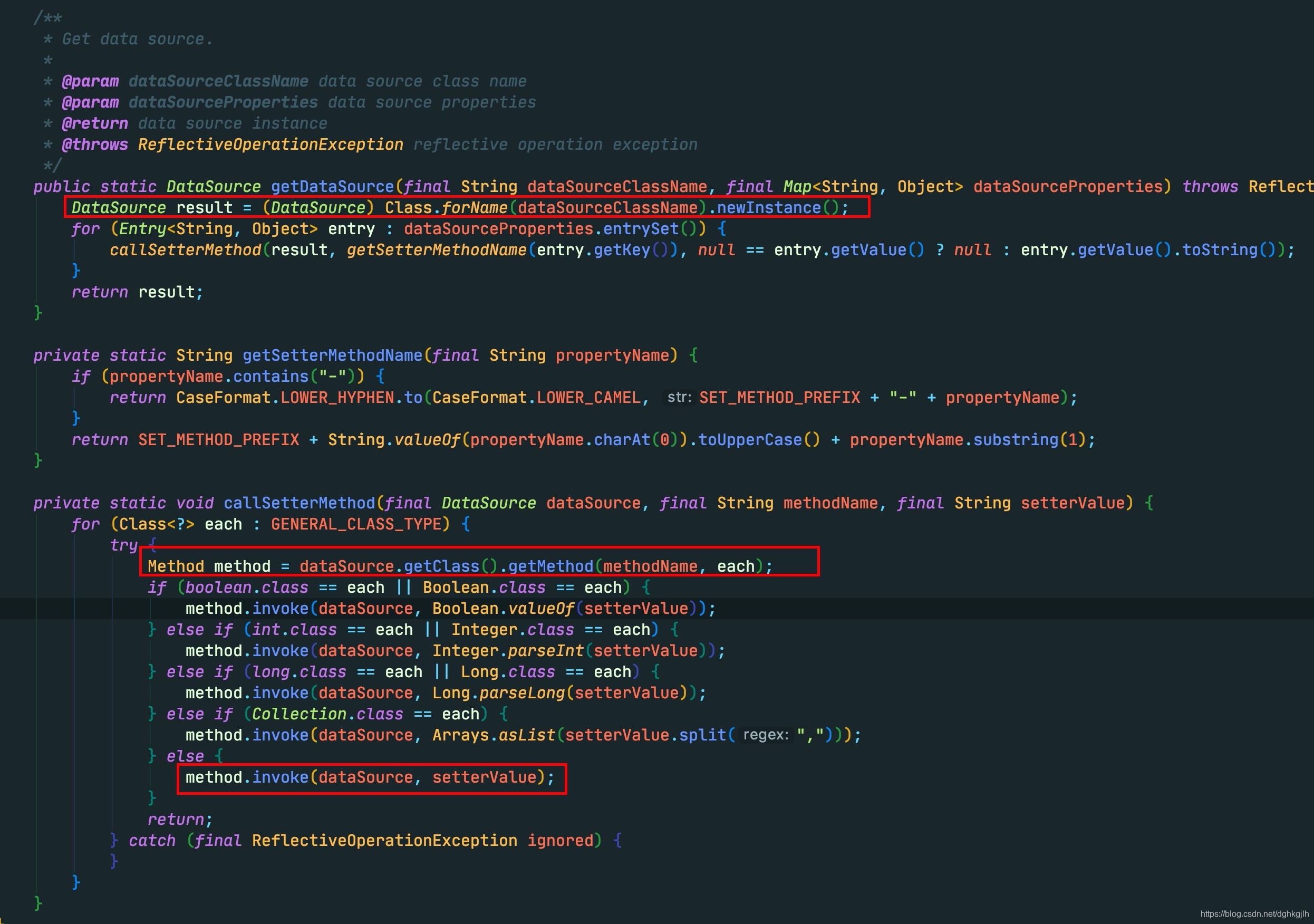Click Arrays.asList call
Image resolution: width=1314 pixels, height=924 pixels.
494,735
